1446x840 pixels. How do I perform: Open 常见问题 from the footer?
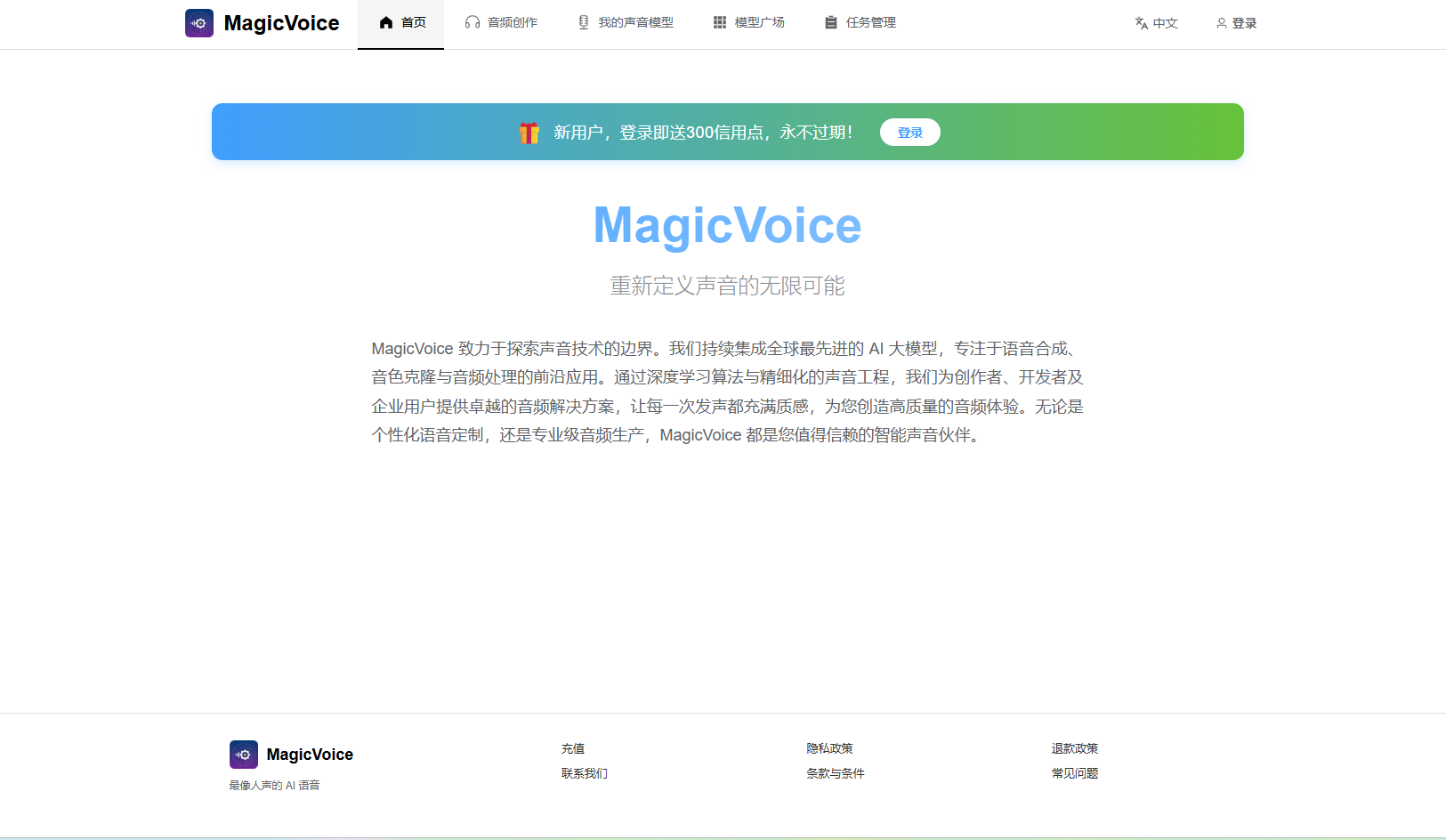pyautogui.click(x=1074, y=773)
